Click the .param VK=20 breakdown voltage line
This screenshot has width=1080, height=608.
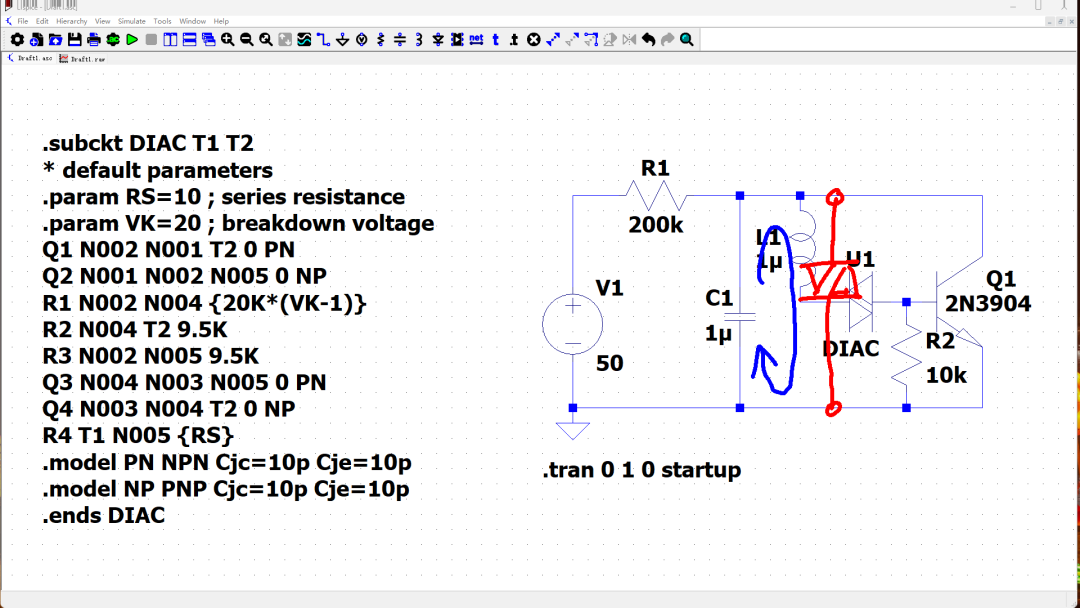click(x=238, y=223)
